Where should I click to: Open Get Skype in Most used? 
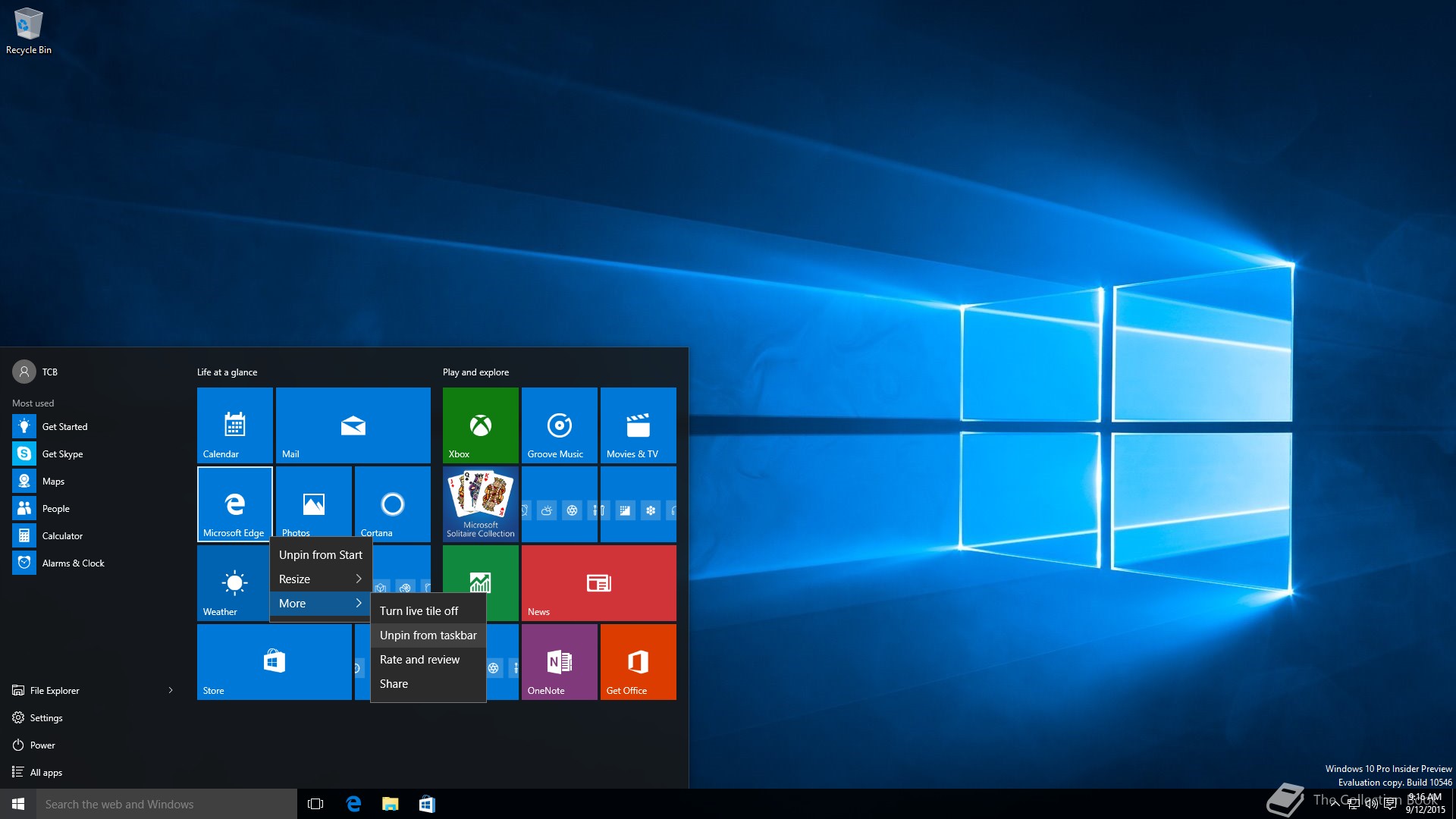point(94,454)
